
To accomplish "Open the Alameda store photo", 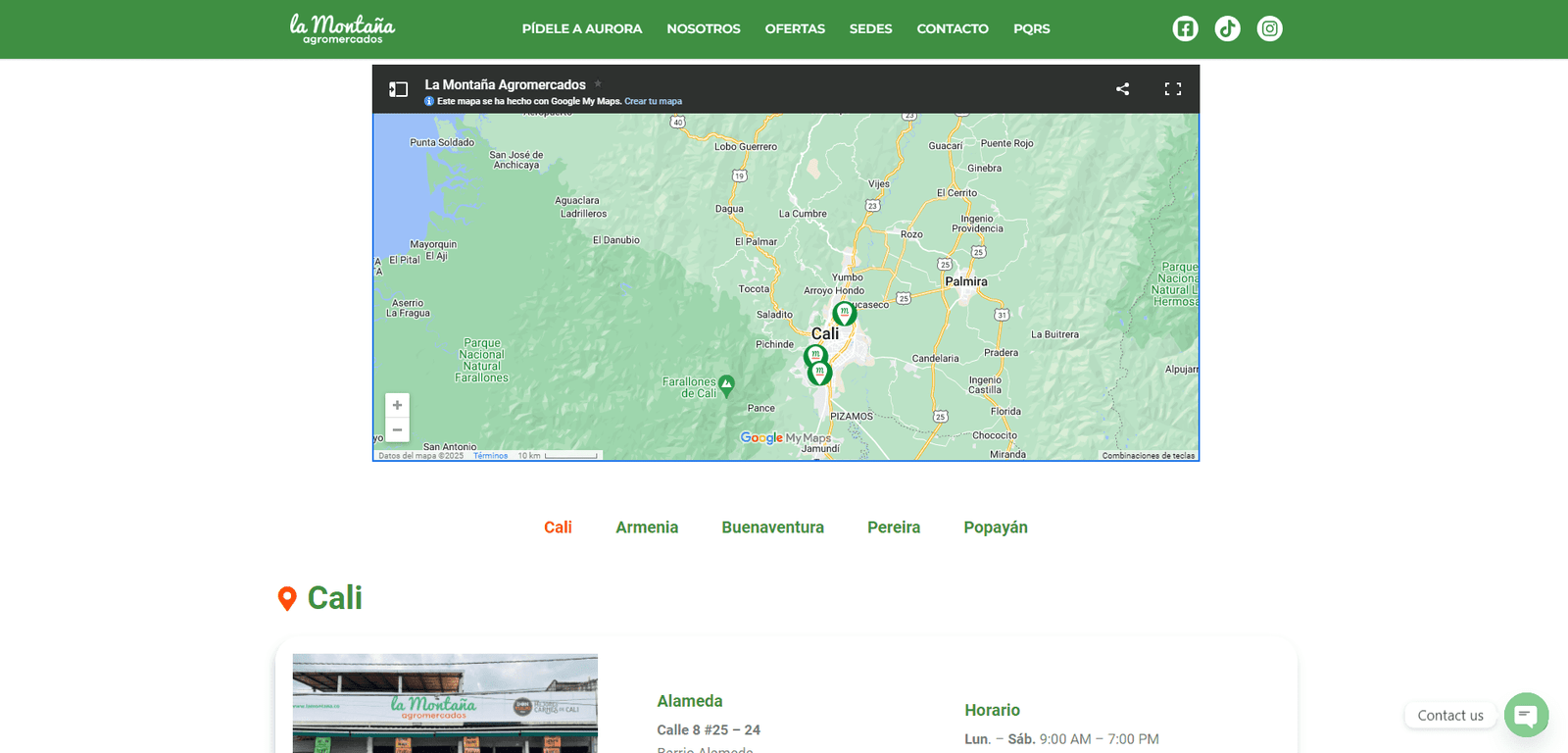I will click(x=445, y=703).
